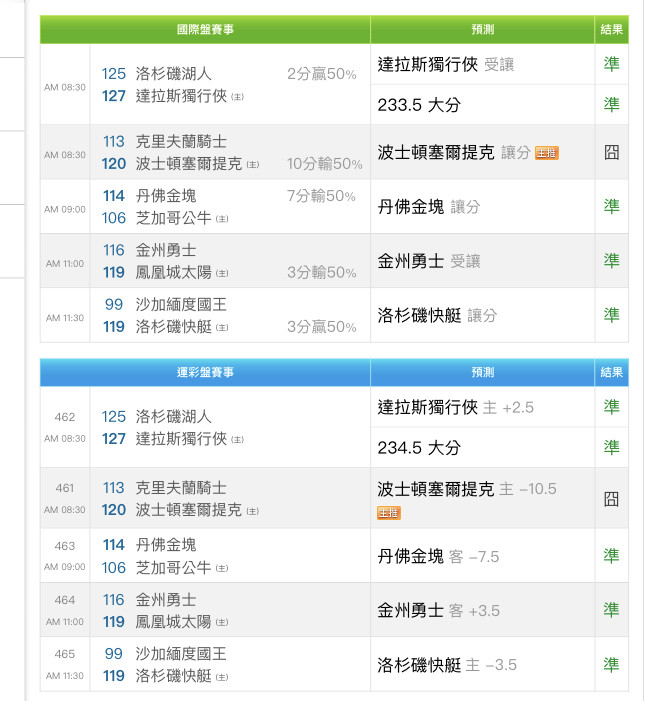Click game number 464
Viewport: 652px width, 701px height.
pyautogui.click(x=65, y=600)
